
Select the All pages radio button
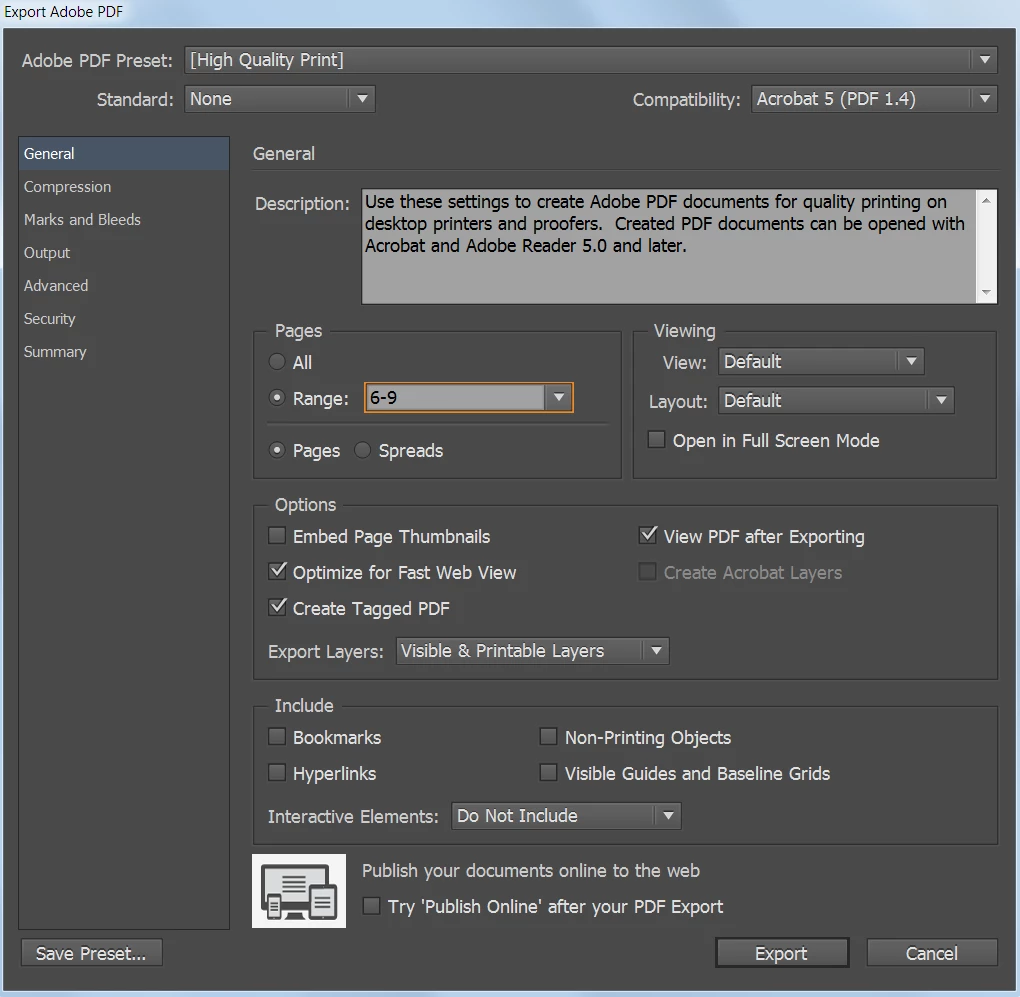(277, 362)
